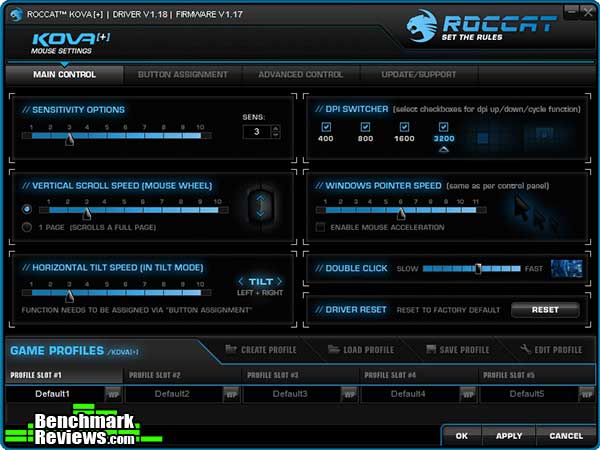Enable mouse acceleration checkbox
Image resolution: width=600 pixels, height=450 pixels.
(x=320, y=227)
